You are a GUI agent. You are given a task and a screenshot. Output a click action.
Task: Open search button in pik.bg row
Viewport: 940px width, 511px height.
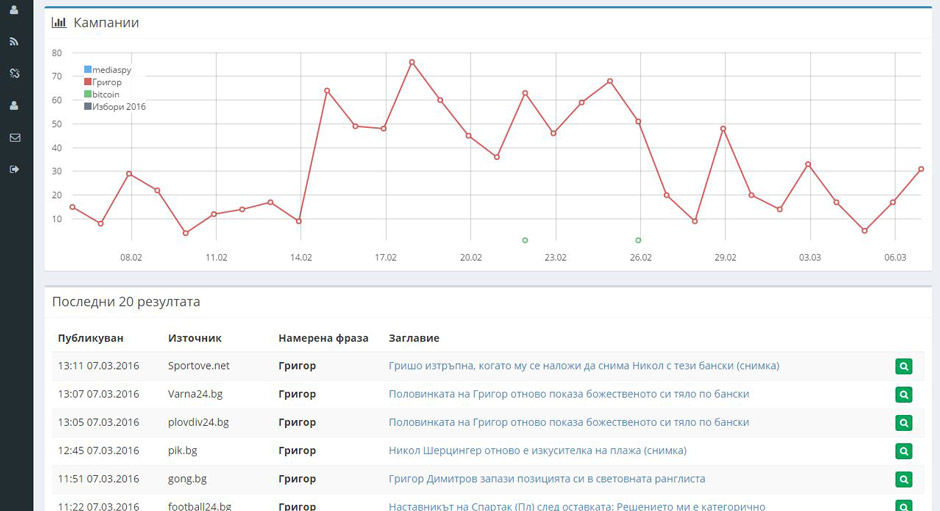point(903,450)
